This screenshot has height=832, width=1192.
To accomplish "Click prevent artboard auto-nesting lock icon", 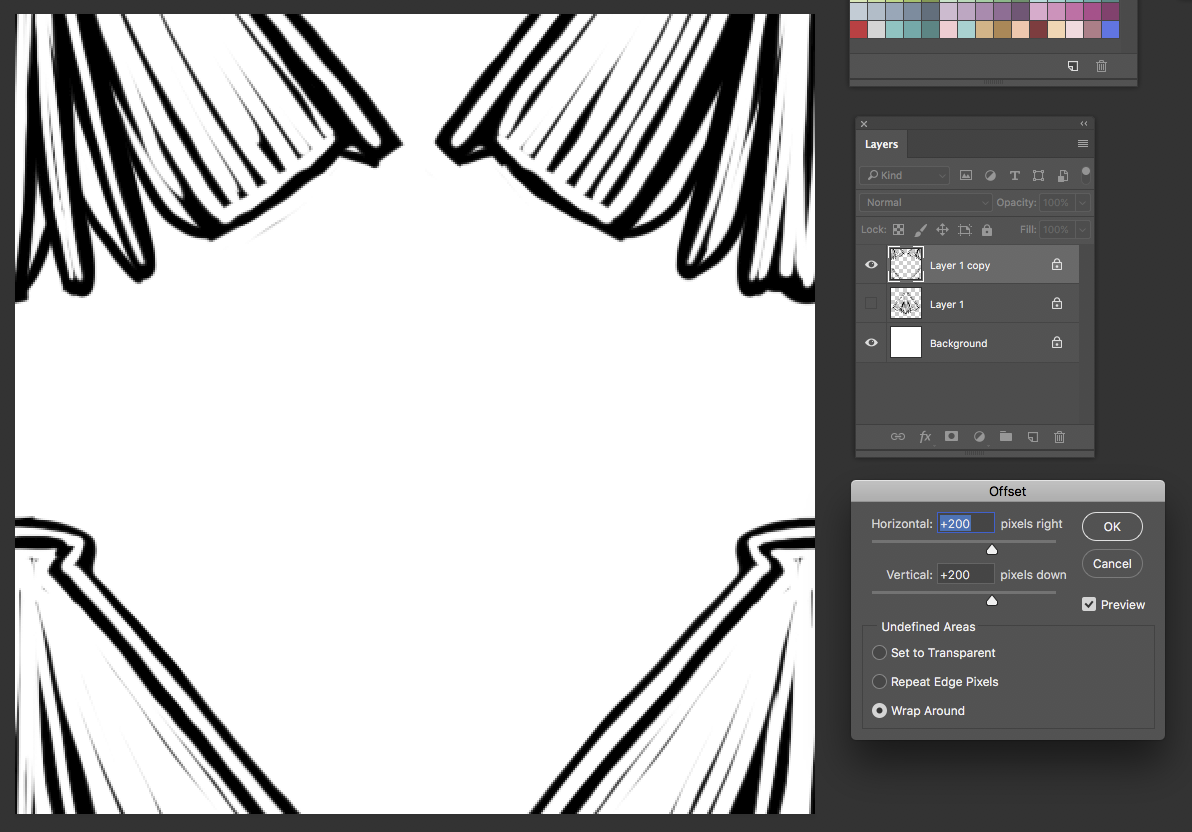I will point(965,230).
